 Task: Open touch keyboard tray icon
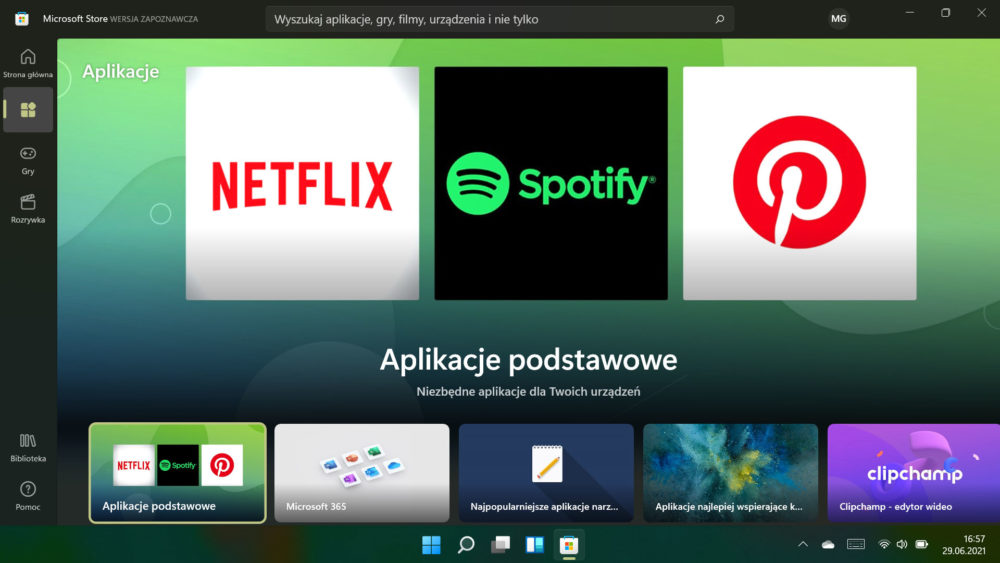click(856, 544)
